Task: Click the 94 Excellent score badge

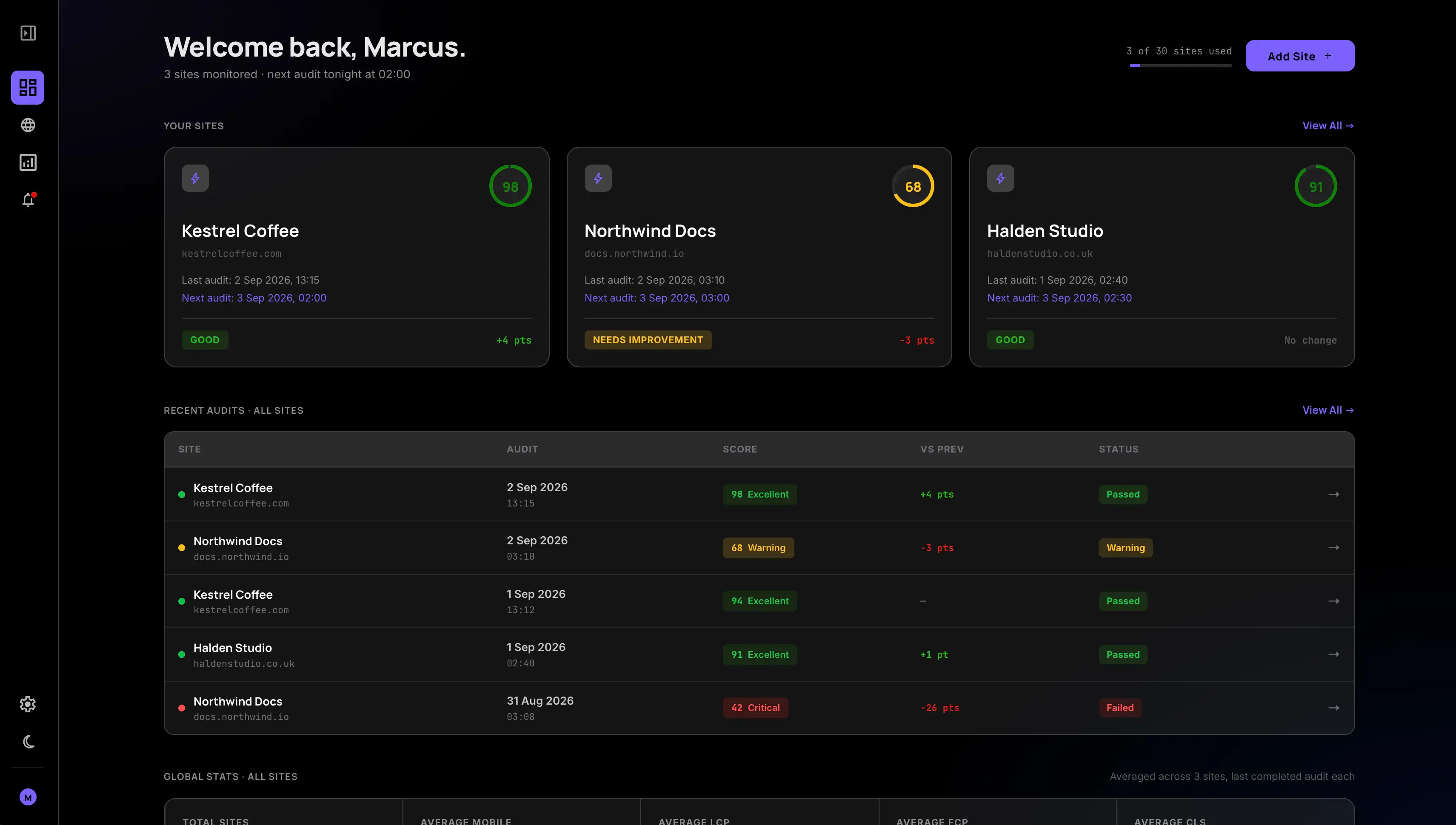Action: 759,601
